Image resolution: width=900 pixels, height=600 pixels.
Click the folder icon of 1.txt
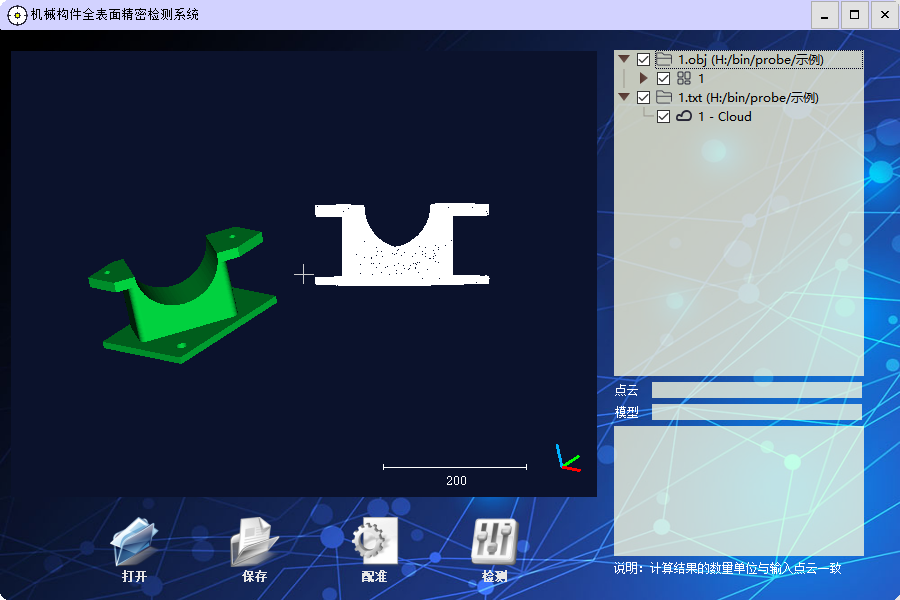662,97
